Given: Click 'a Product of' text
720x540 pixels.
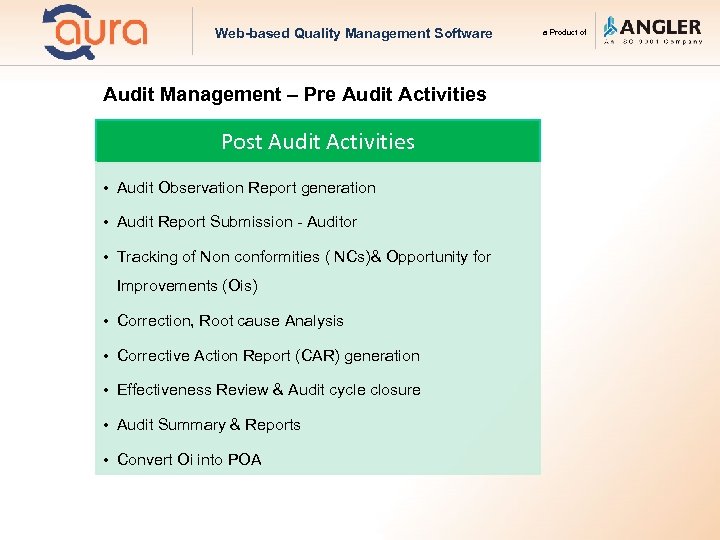Looking at the screenshot, I should [x=564, y=33].
